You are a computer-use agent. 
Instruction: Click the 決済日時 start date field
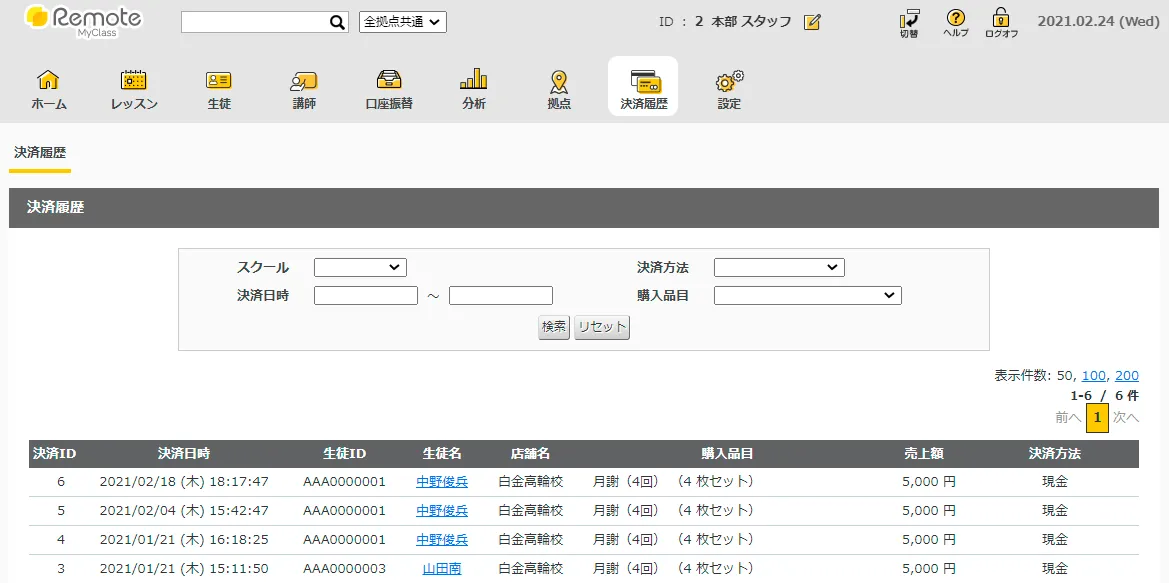366,296
